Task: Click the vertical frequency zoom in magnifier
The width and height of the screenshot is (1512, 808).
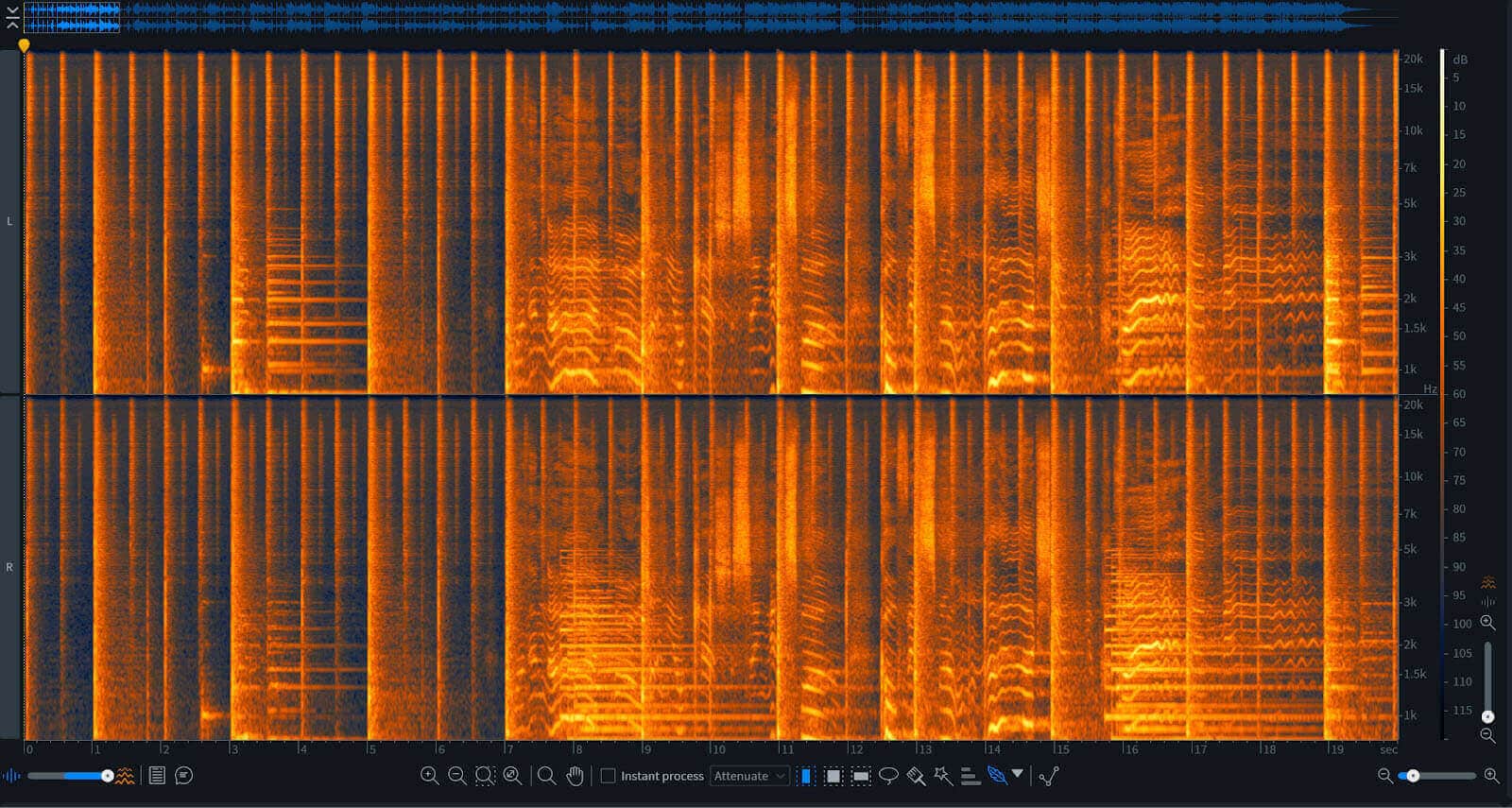Action: pos(1487,623)
